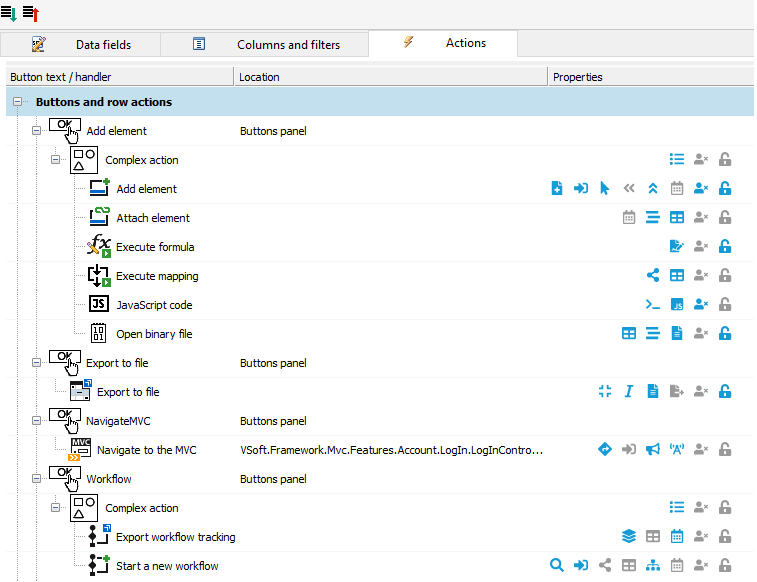Click the move down toolbar icon
Image resolution: width=757 pixels, height=582 pixels.
(9, 13)
